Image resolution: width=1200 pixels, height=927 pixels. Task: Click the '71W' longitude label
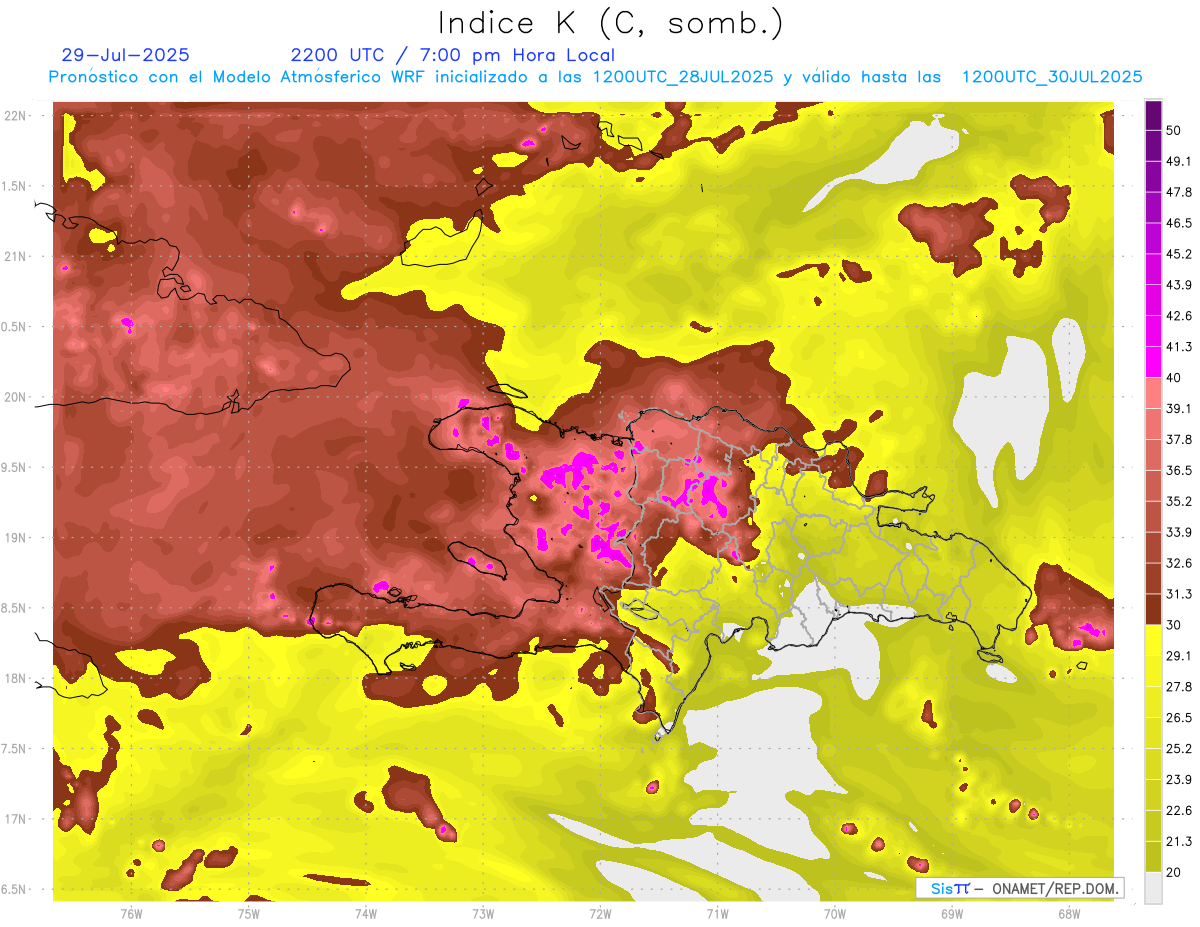click(x=717, y=914)
